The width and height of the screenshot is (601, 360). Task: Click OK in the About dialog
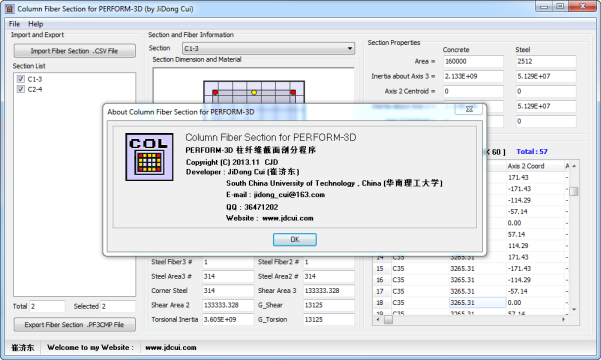[294, 240]
